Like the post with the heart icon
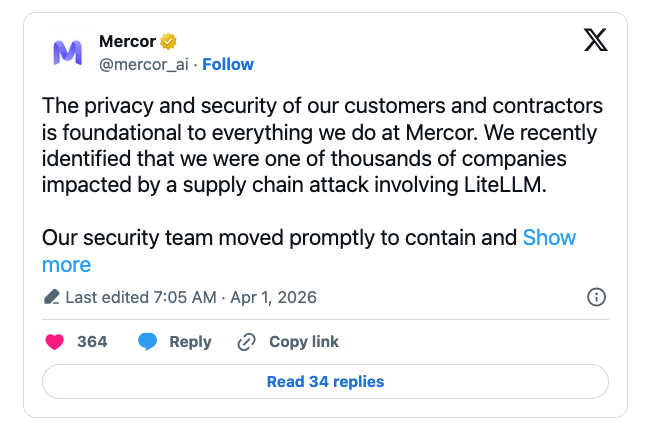This screenshot has width=651, height=430. tap(55, 342)
